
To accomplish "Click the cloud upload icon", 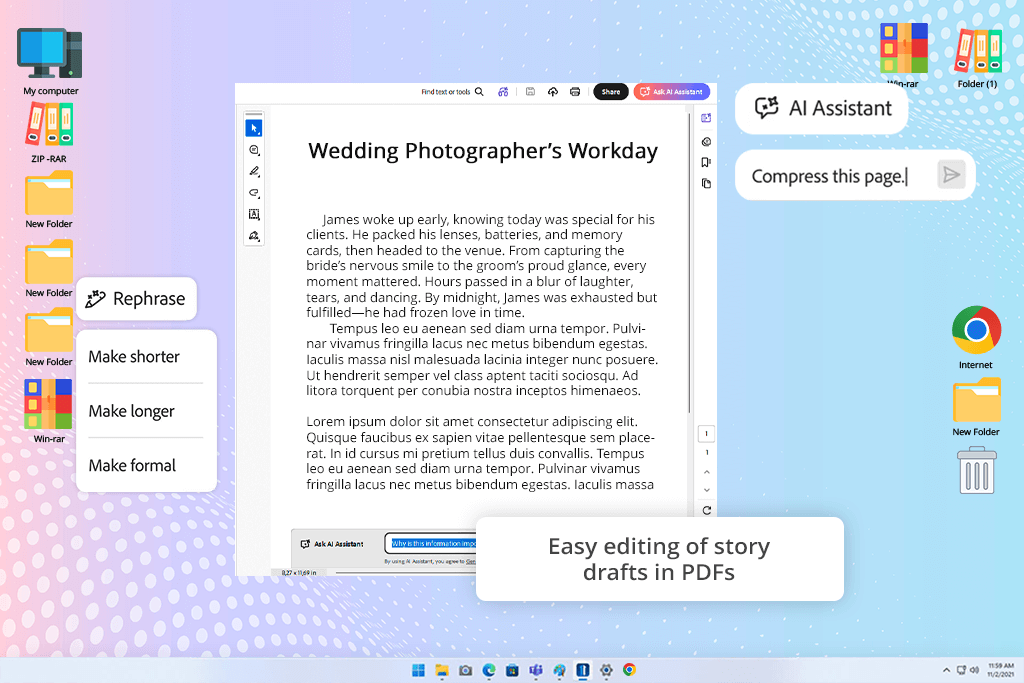I will 552,92.
